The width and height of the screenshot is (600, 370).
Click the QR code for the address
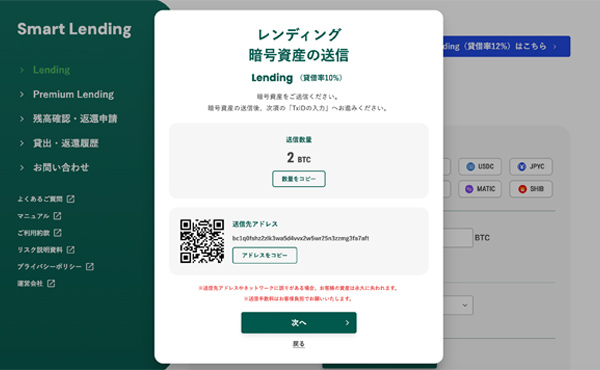[x=202, y=241]
